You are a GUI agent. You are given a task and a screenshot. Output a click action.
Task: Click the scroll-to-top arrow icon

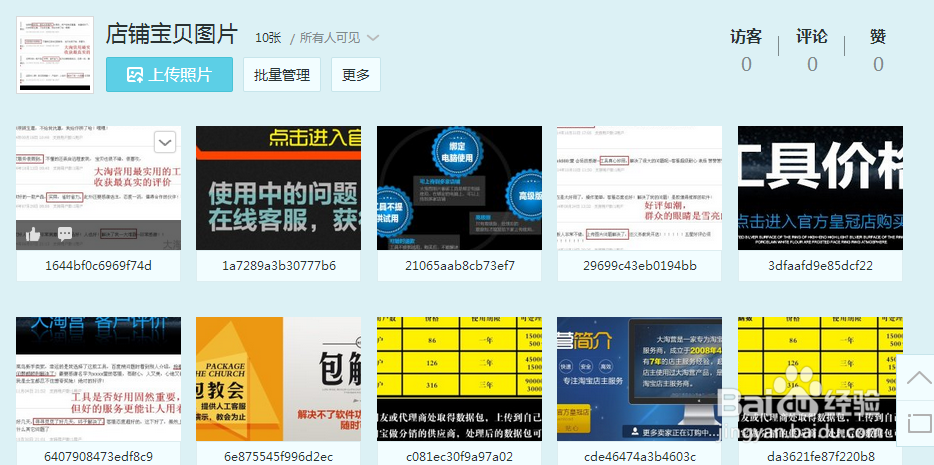coord(918,377)
